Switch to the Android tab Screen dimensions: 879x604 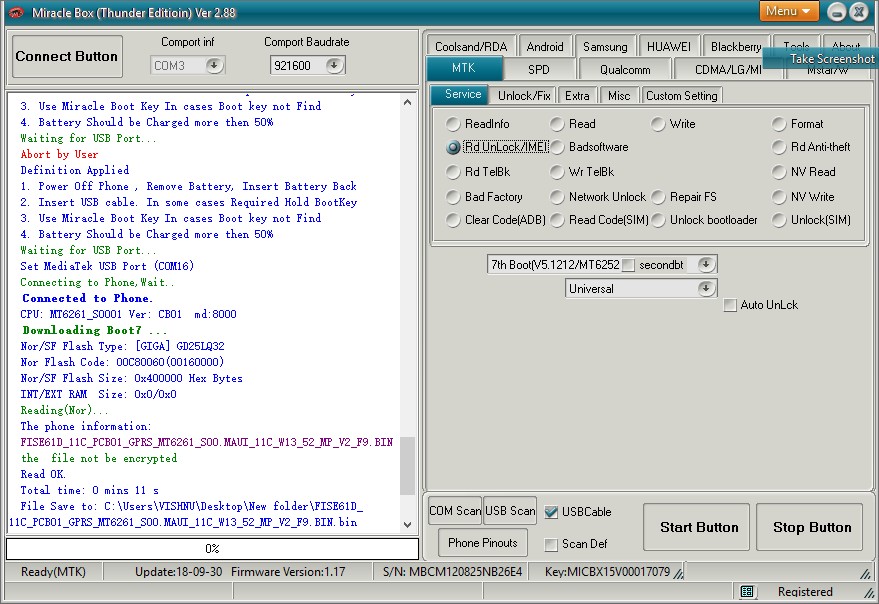(x=545, y=47)
